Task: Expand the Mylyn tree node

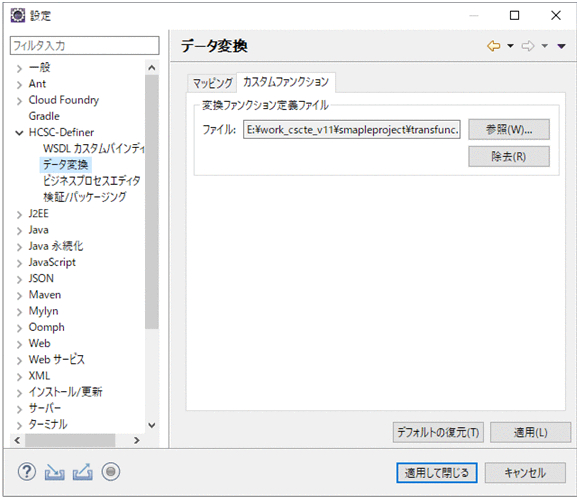Action: pyautogui.click(x=19, y=312)
